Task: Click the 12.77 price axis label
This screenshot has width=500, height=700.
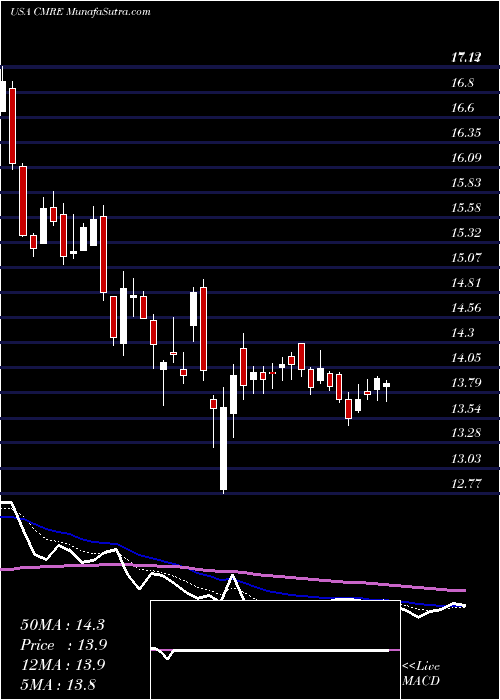Action: [x=466, y=484]
